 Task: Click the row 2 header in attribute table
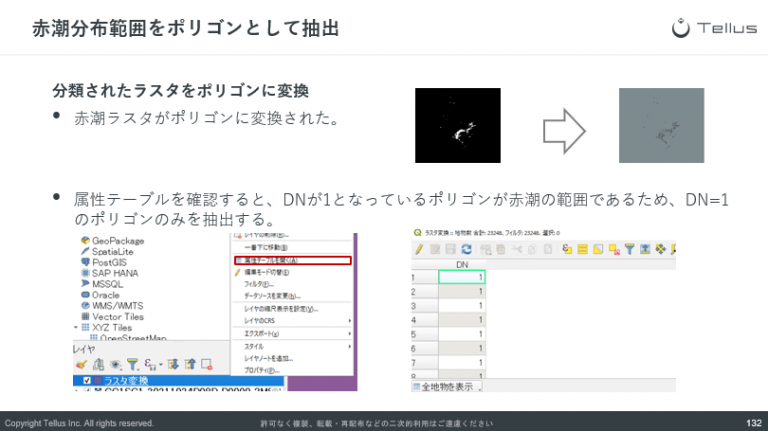point(425,291)
